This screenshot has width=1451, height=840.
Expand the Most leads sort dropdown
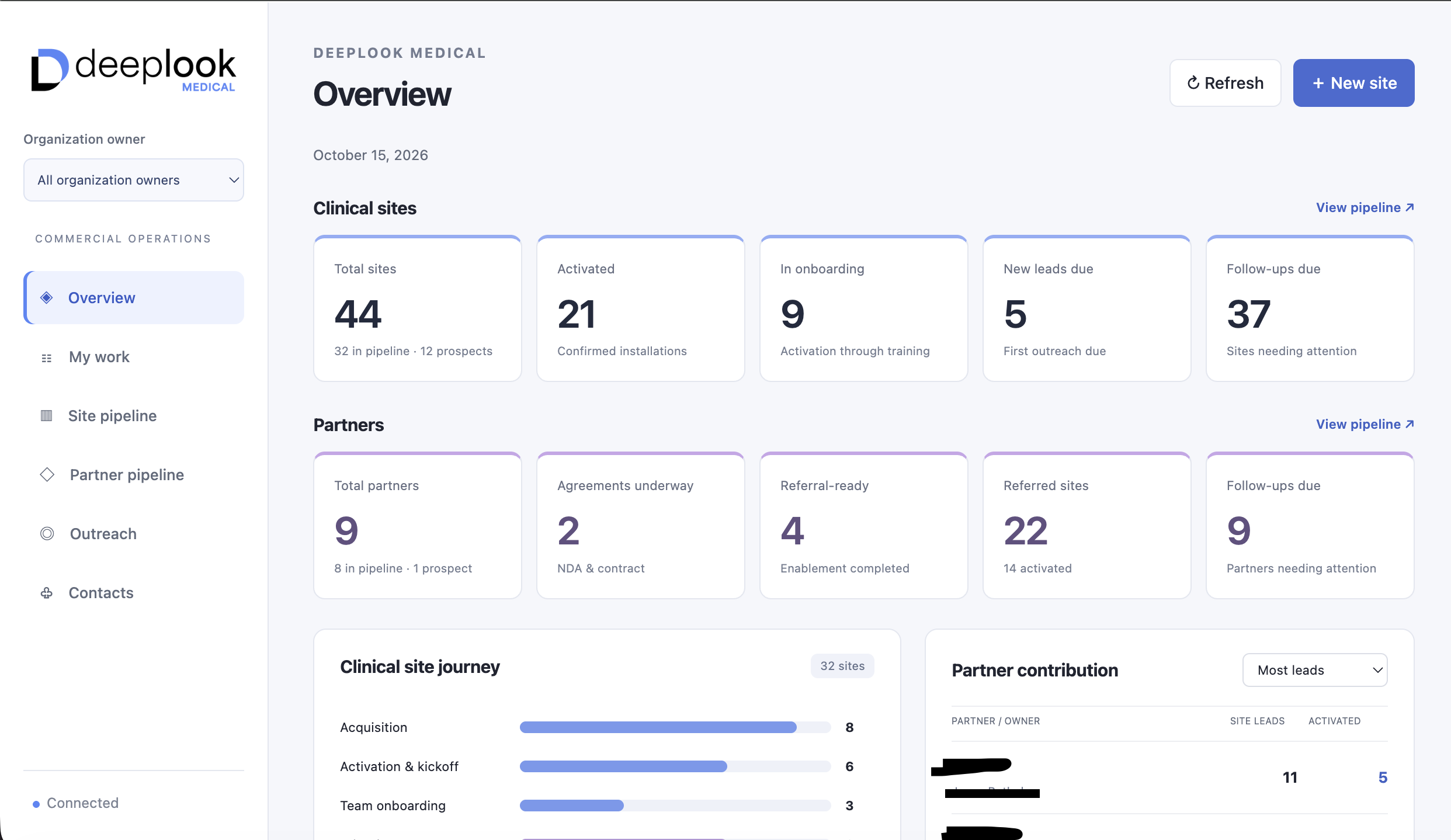[1315, 670]
